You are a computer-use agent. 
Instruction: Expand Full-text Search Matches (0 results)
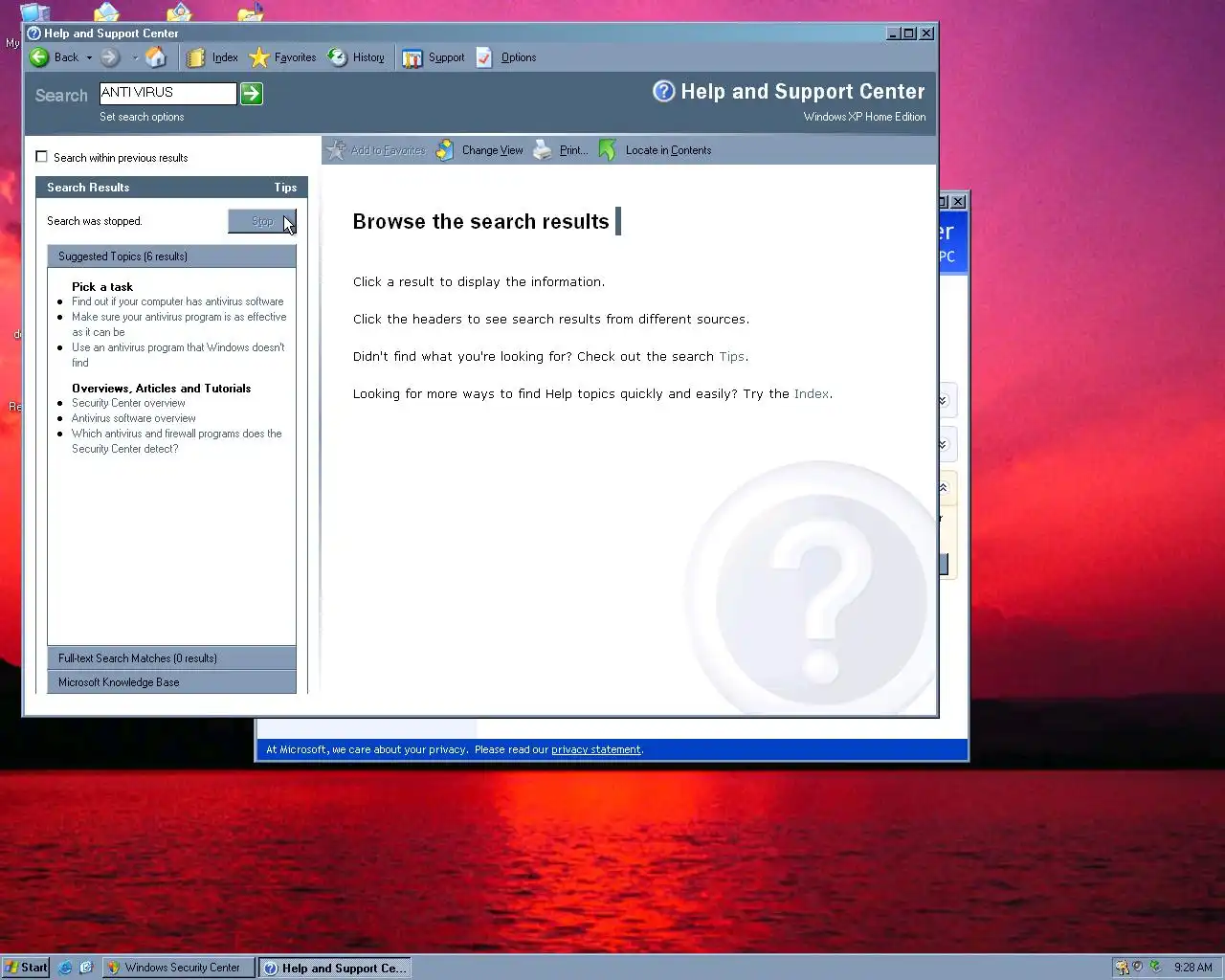[171, 658]
